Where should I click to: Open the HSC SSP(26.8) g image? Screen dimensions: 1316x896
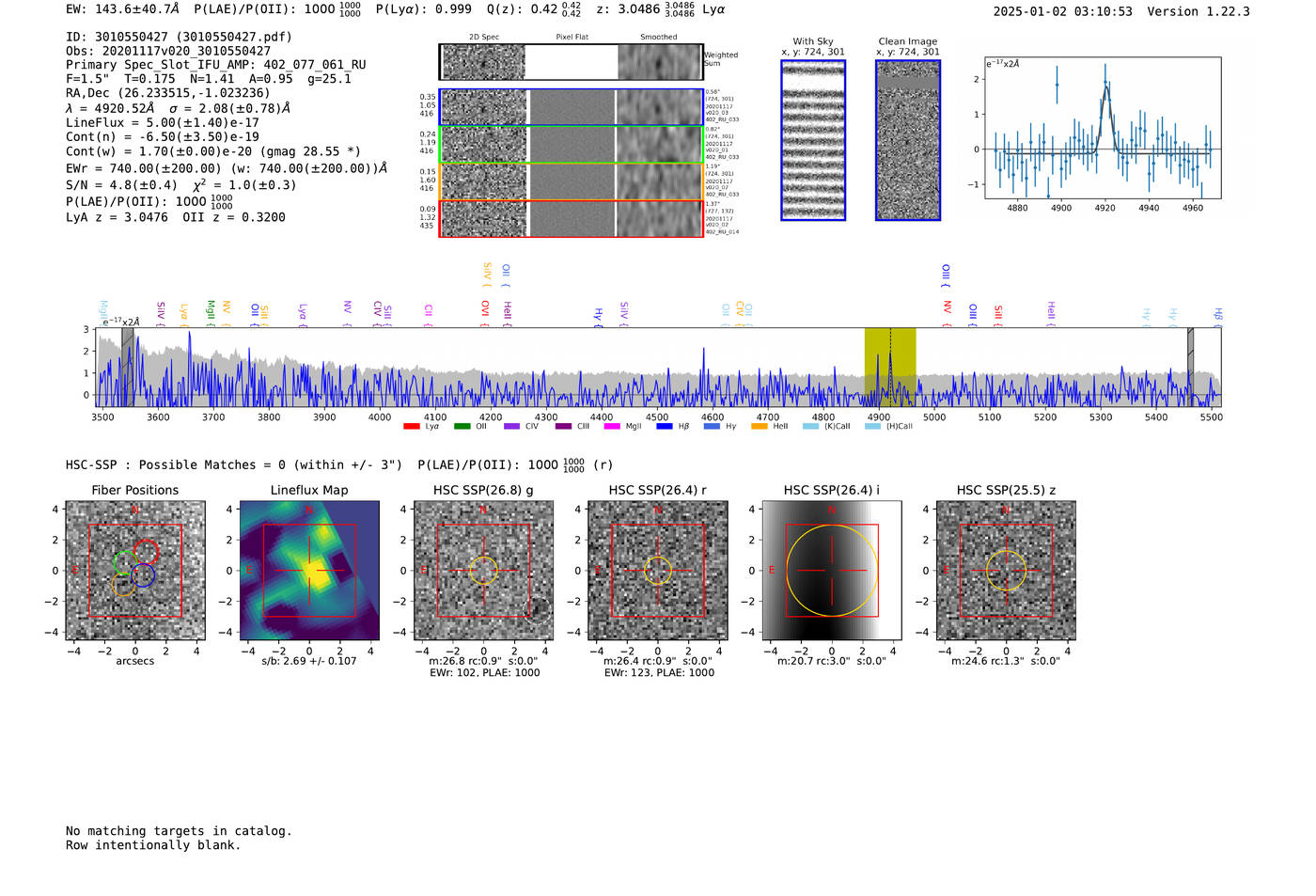483,571
